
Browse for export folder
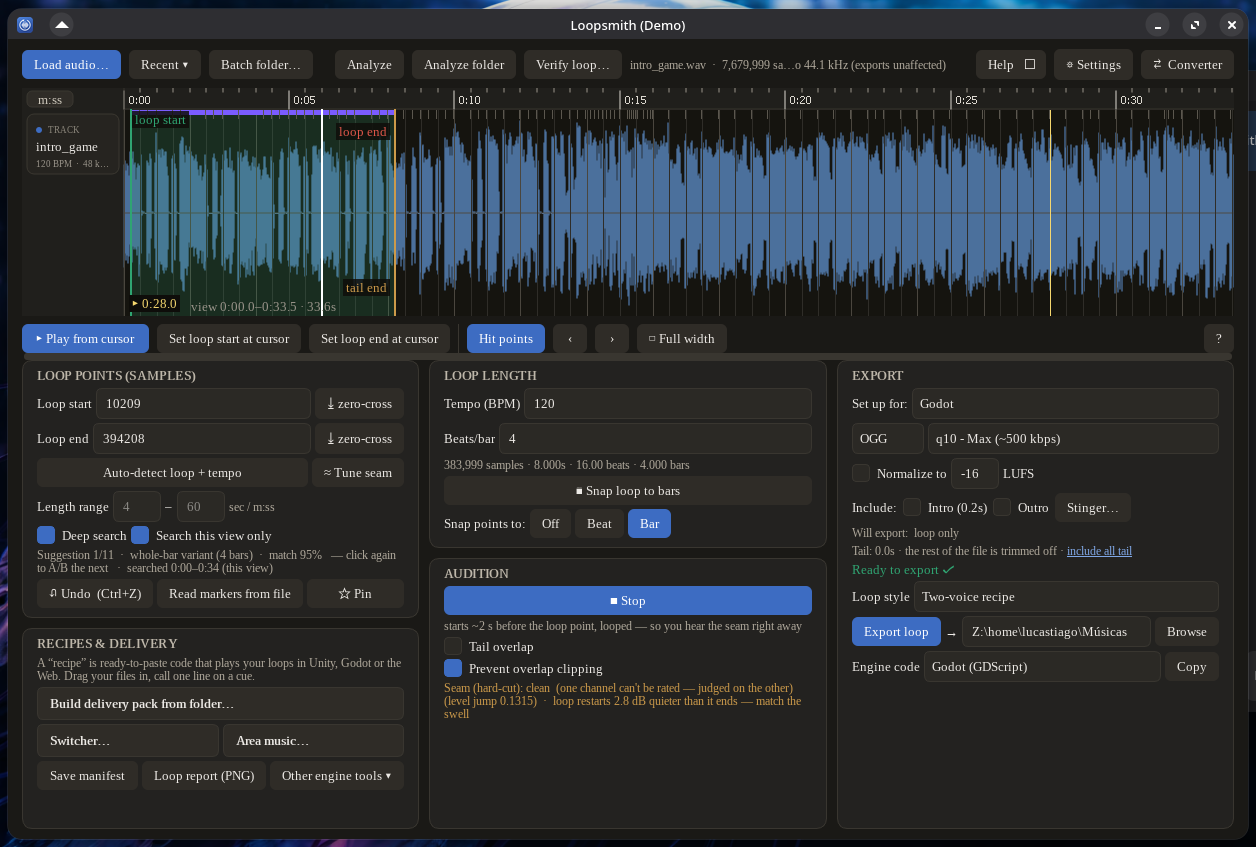1187,631
